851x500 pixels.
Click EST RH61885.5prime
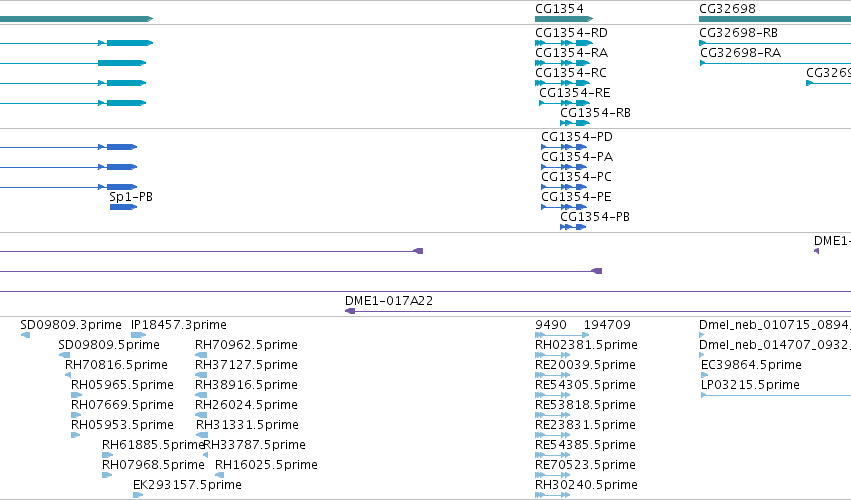pos(153,445)
